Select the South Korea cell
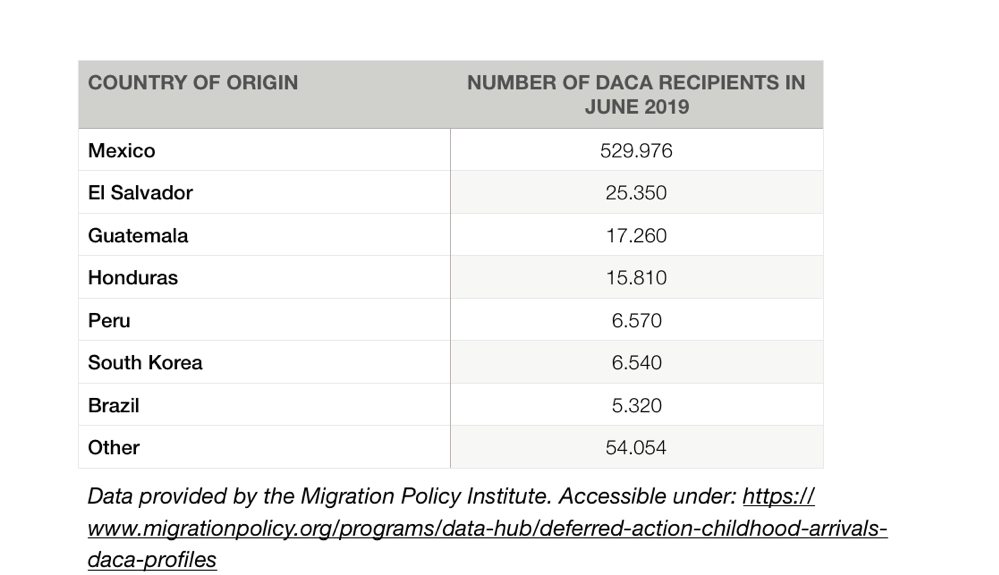 tap(145, 363)
